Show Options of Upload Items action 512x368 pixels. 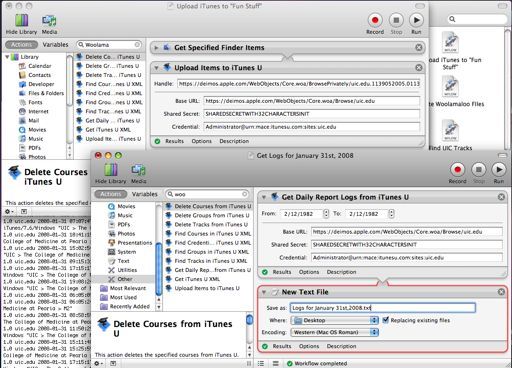201,141
